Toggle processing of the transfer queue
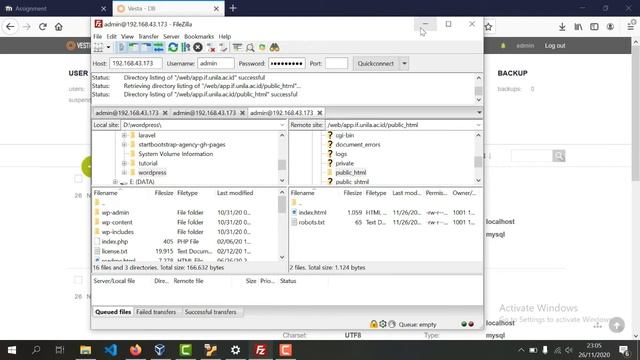 pos(186,48)
